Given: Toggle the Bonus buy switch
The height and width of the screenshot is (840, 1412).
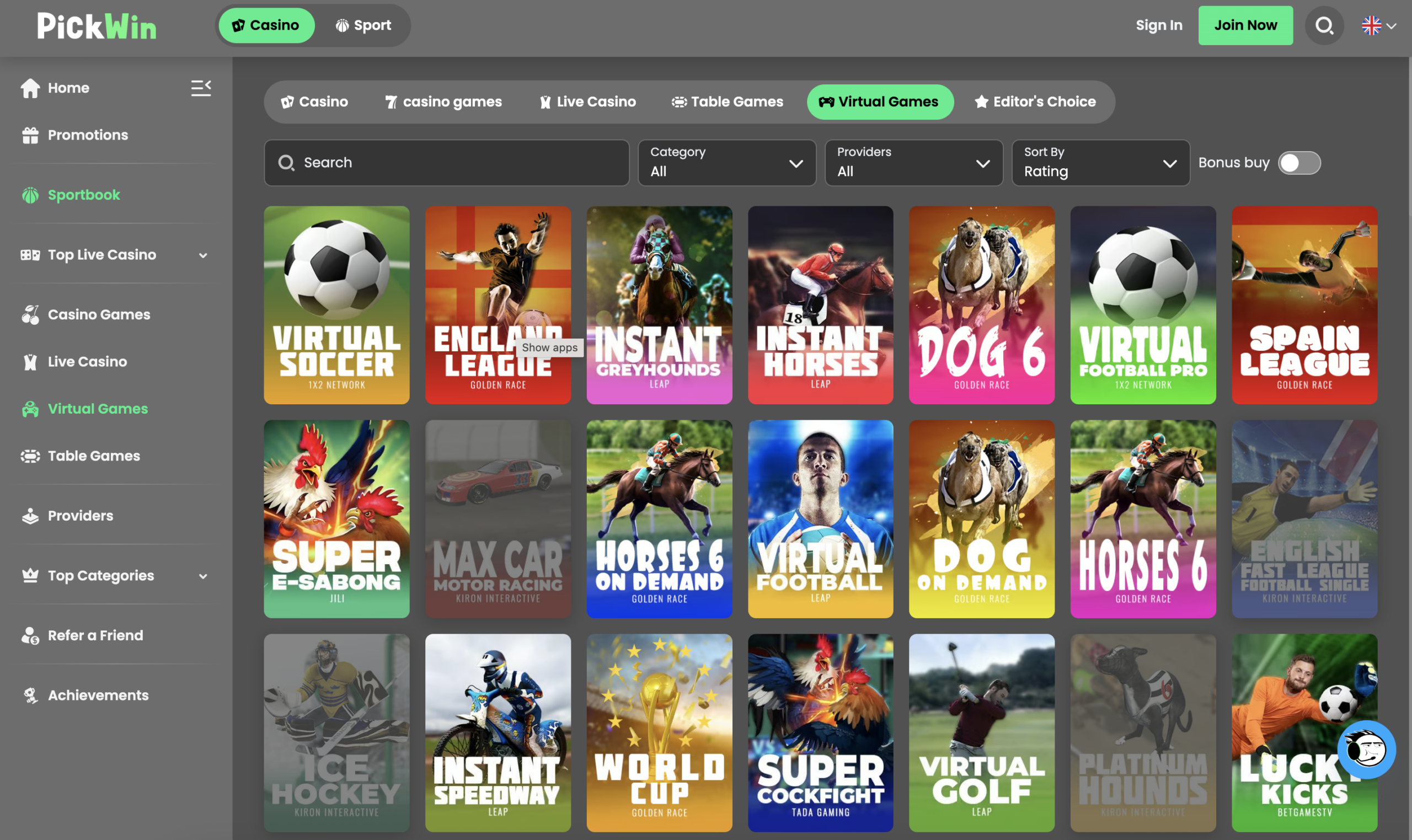Looking at the screenshot, I should click(1299, 163).
